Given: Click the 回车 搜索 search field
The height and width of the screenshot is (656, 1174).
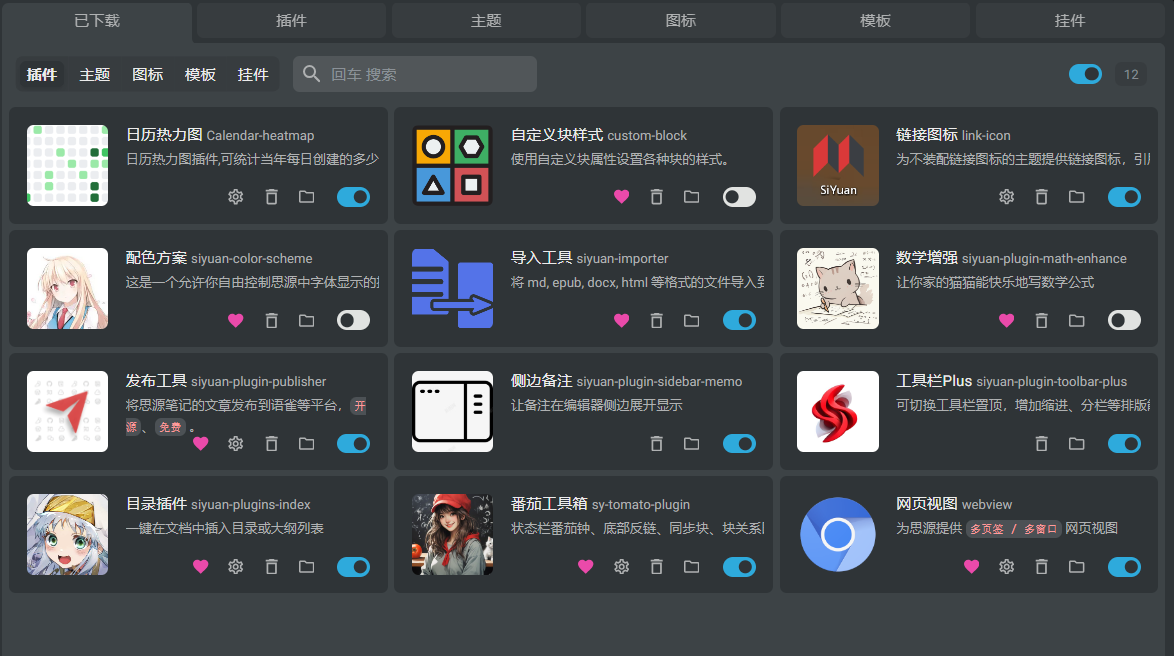Looking at the screenshot, I should pos(415,74).
